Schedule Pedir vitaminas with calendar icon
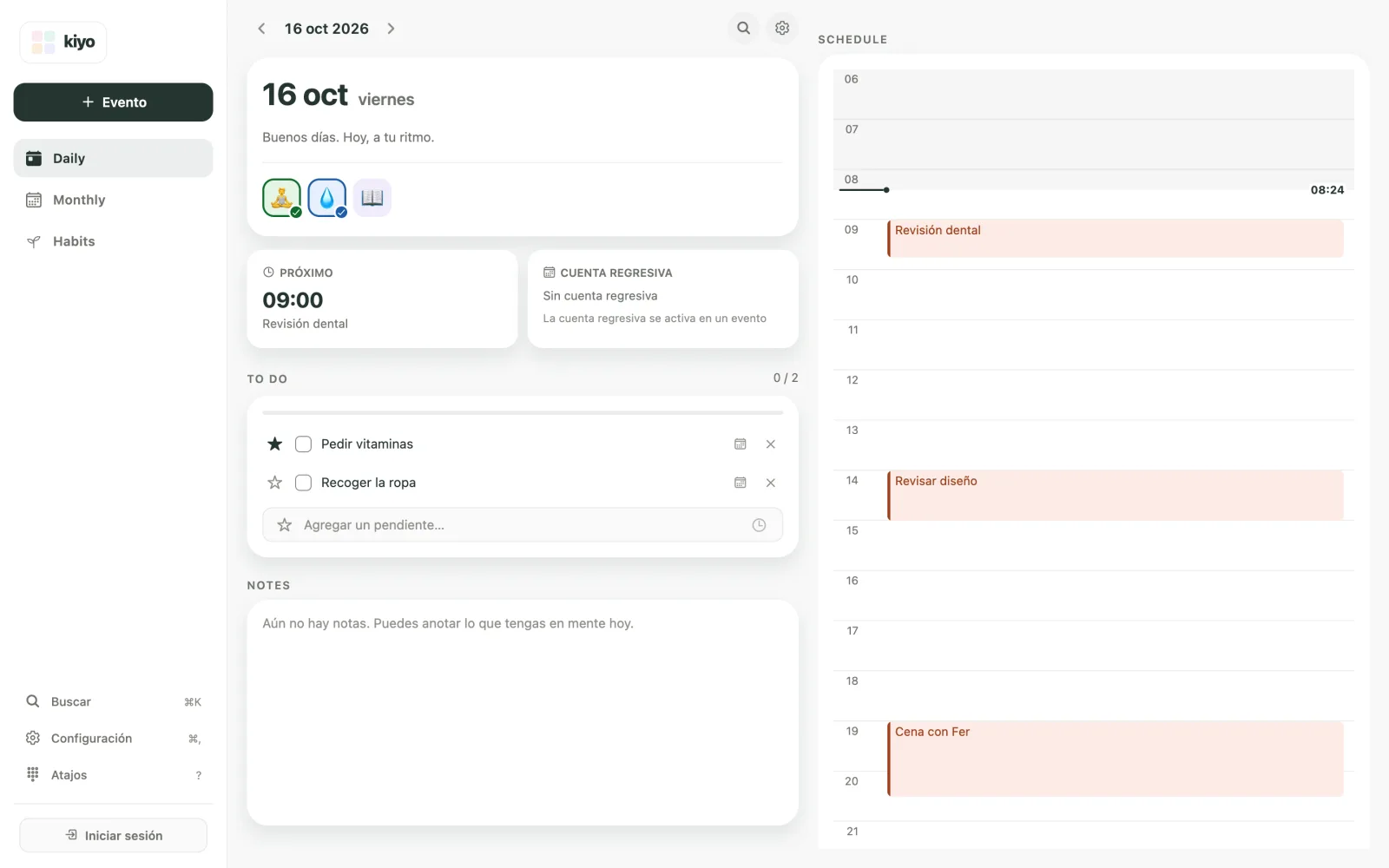1389x868 pixels. pyautogui.click(x=741, y=444)
